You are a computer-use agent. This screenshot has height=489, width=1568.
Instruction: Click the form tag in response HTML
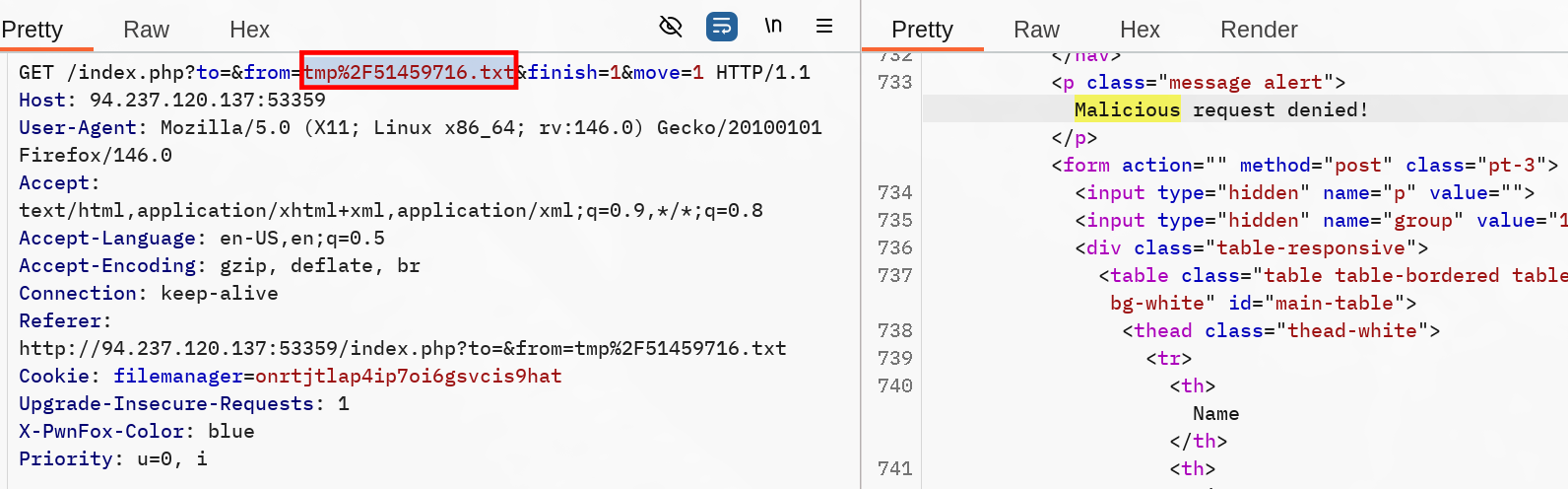pos(1086,165)
